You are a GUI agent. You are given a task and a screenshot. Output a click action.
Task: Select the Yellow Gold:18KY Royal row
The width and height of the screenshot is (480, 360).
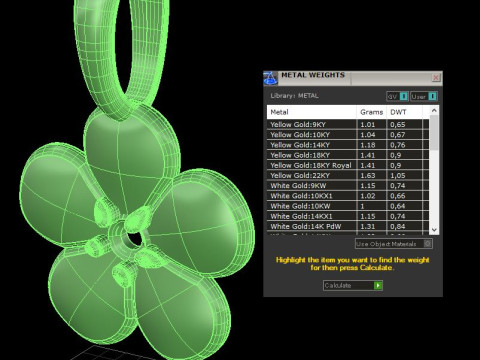[348, 165]
